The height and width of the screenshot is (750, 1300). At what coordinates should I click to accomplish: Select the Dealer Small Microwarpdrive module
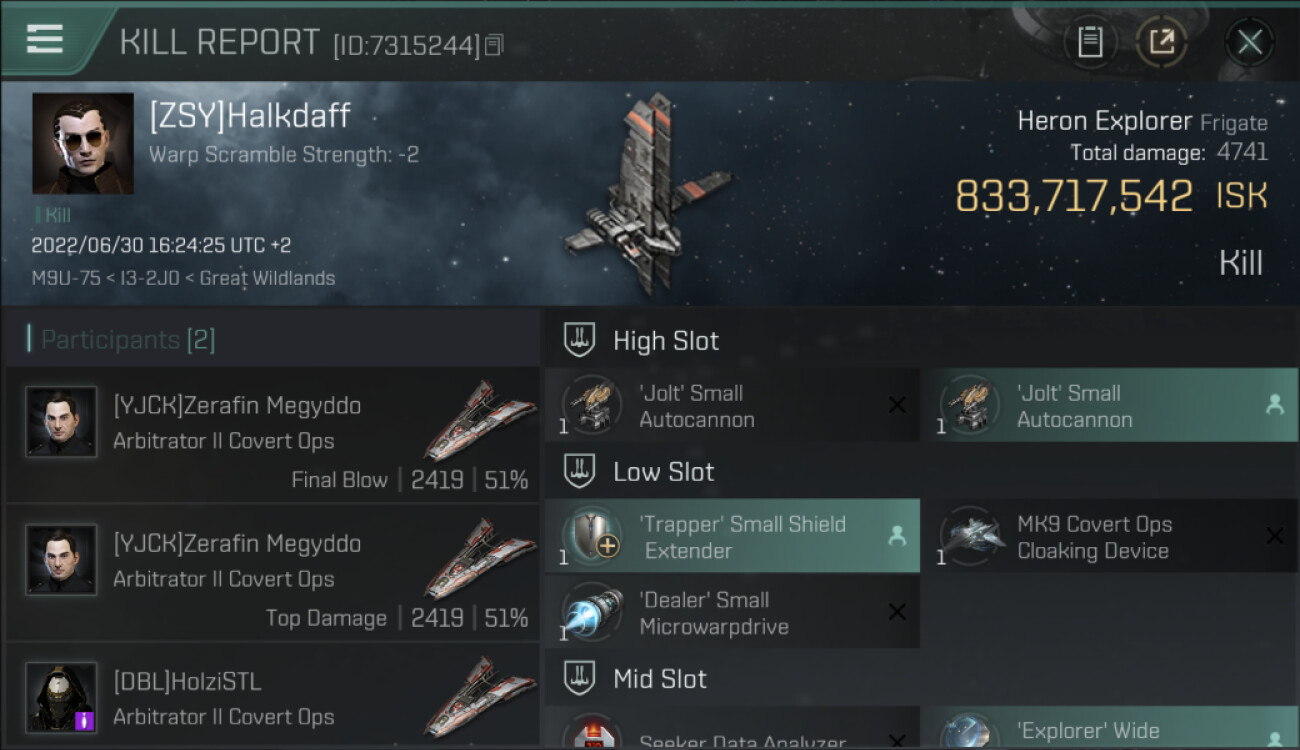732,613
